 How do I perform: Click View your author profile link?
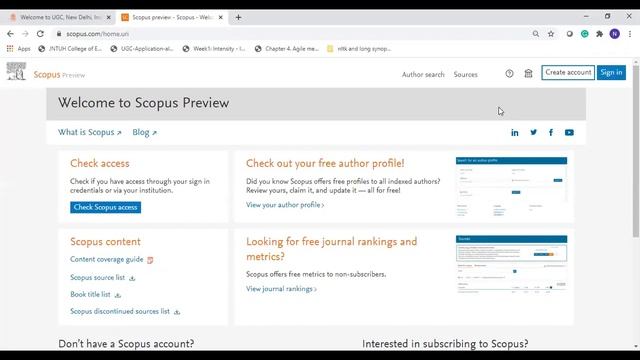pos(285,205)
